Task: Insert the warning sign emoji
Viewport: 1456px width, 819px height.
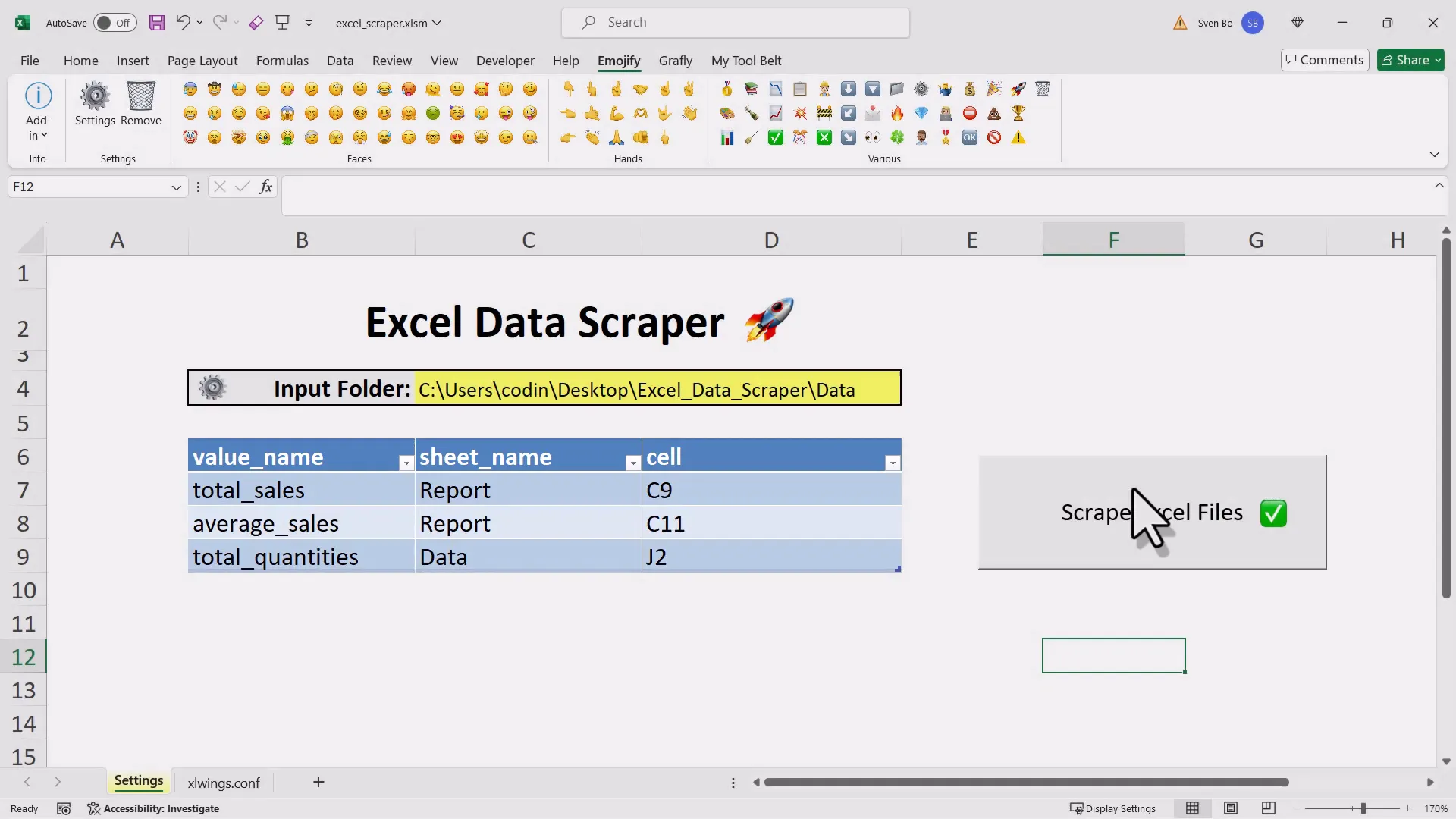Action: (1019, 137)
